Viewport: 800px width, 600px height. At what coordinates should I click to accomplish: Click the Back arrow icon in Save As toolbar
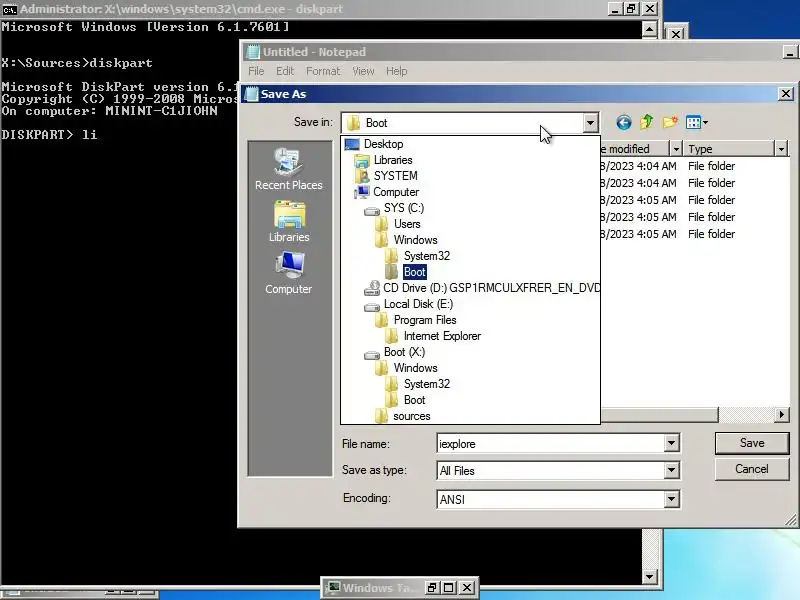point(623,122)
